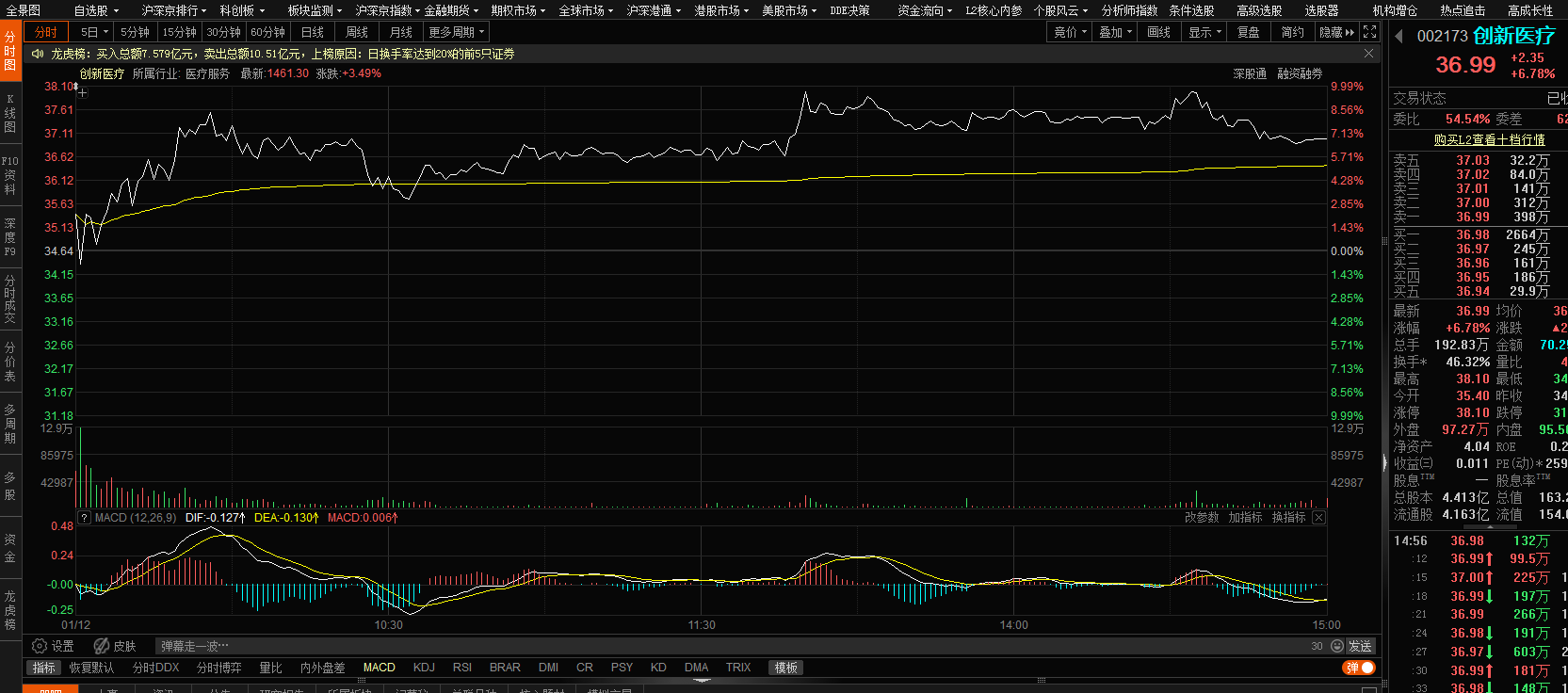Click the plus icon at chart top-left
1568x693 pixels.
tap(83, 93)
